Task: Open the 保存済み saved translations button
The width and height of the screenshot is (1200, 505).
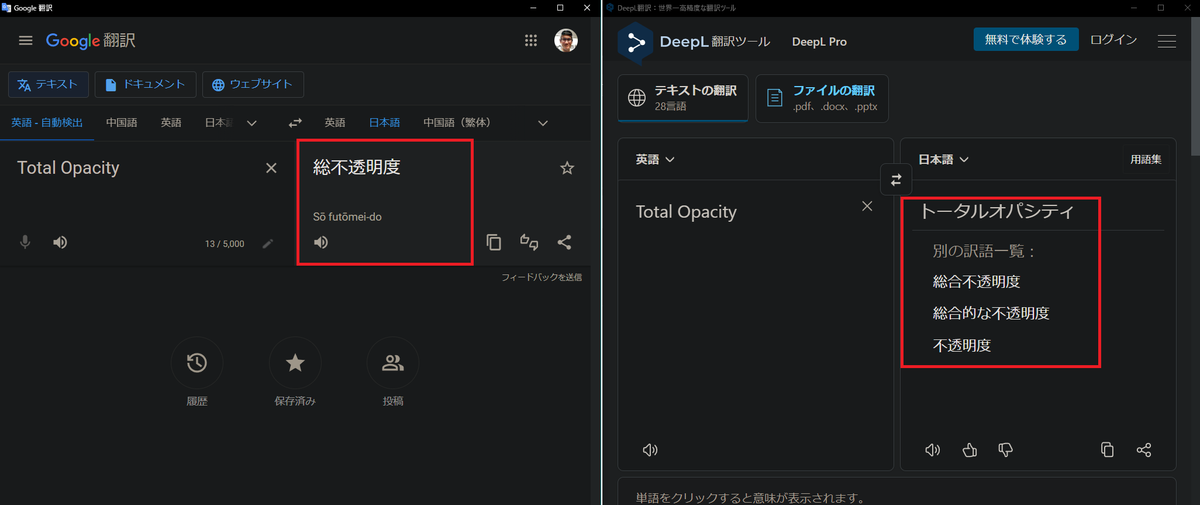Action: (295, 364)
